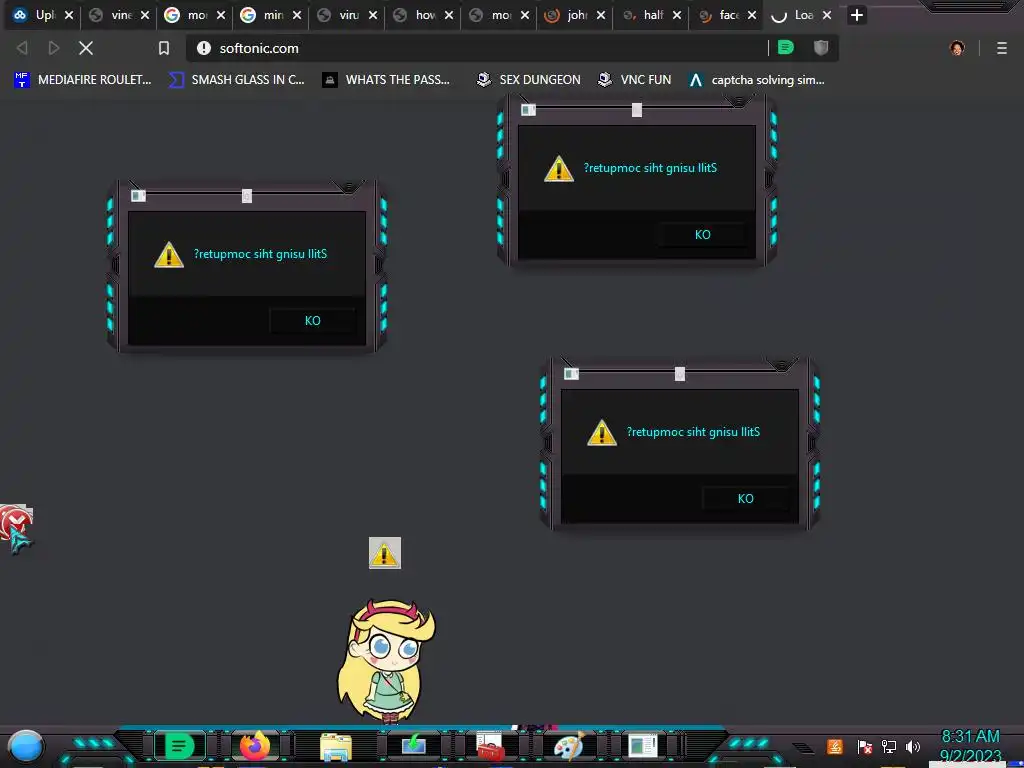The image size is (1024, 768).
Task: Click the red error X icon at left edge
Action: click(16, 521)
